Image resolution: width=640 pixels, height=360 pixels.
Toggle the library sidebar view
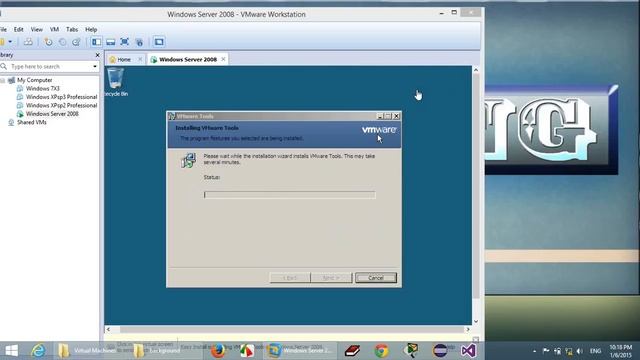pyautogui.click(x=96, y=42)
